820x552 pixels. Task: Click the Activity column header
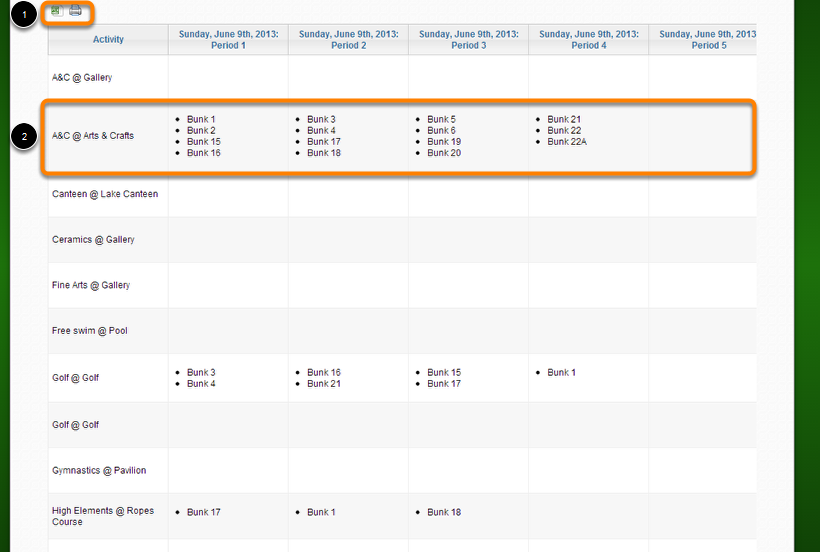108,39
